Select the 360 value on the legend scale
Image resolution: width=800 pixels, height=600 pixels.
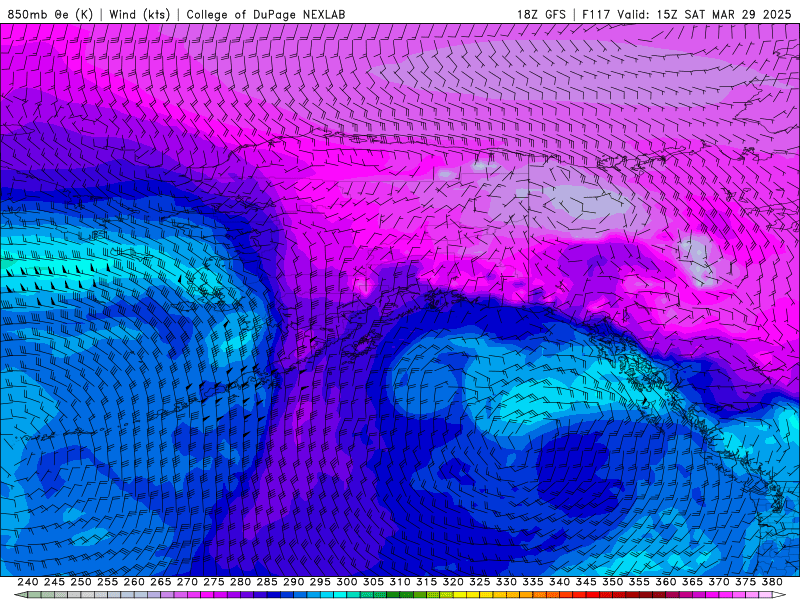click(665, 582)
